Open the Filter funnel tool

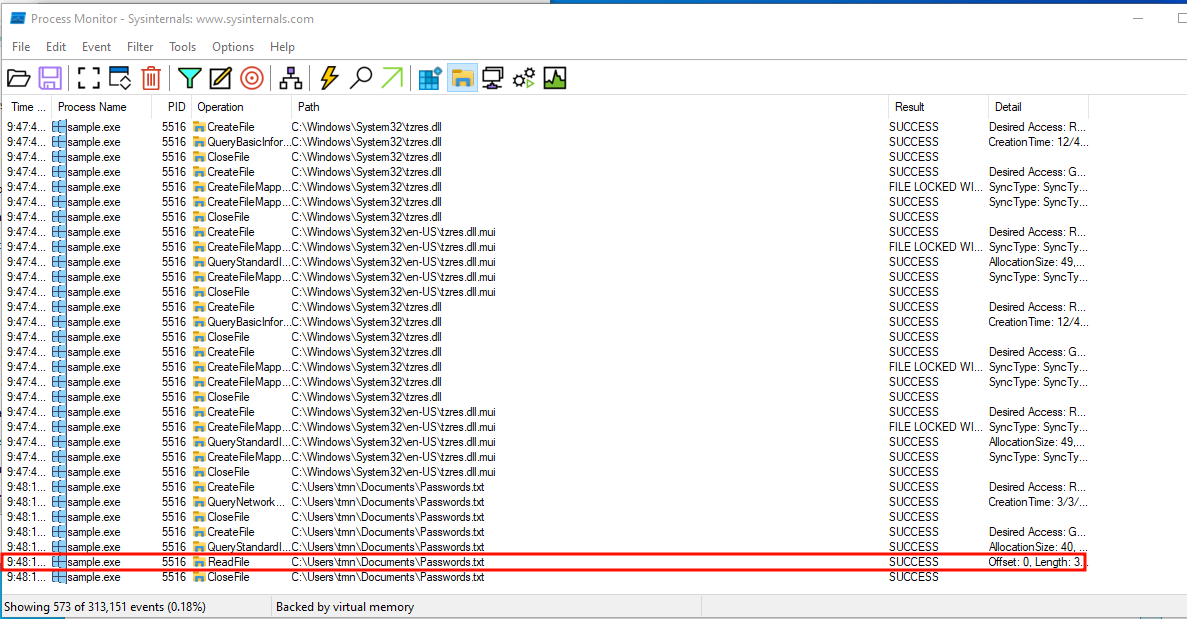[x=189, y=78]
